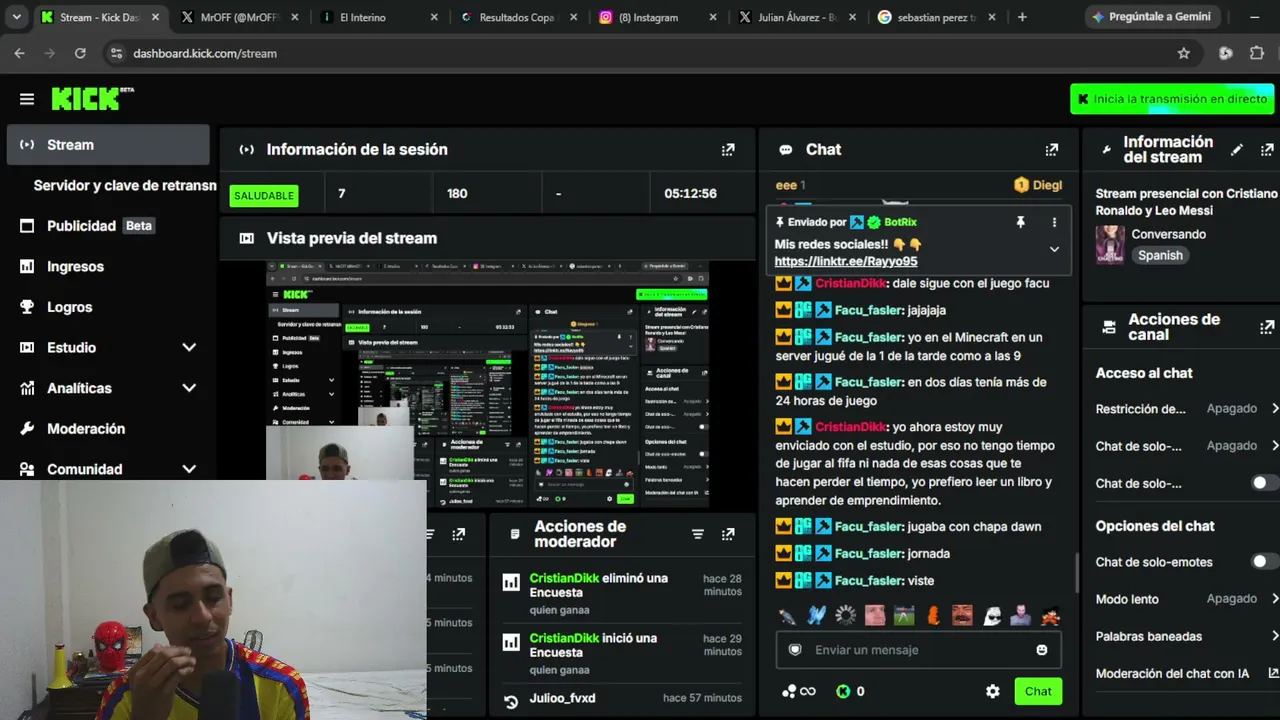Click the Pregúntale a Gemini button

(x=1151, y=17)
